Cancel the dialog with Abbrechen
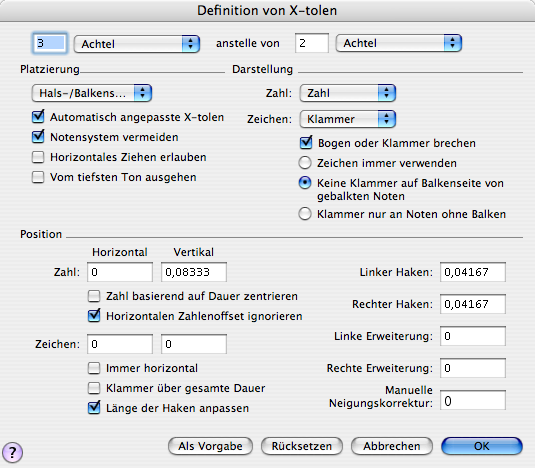535x468 pixels. click(x=392, y=446)
